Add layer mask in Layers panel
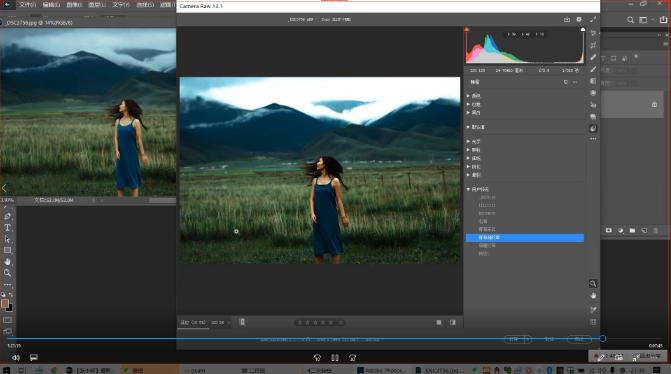The height and width of the screenshot is (374, 671). point(609,231)
